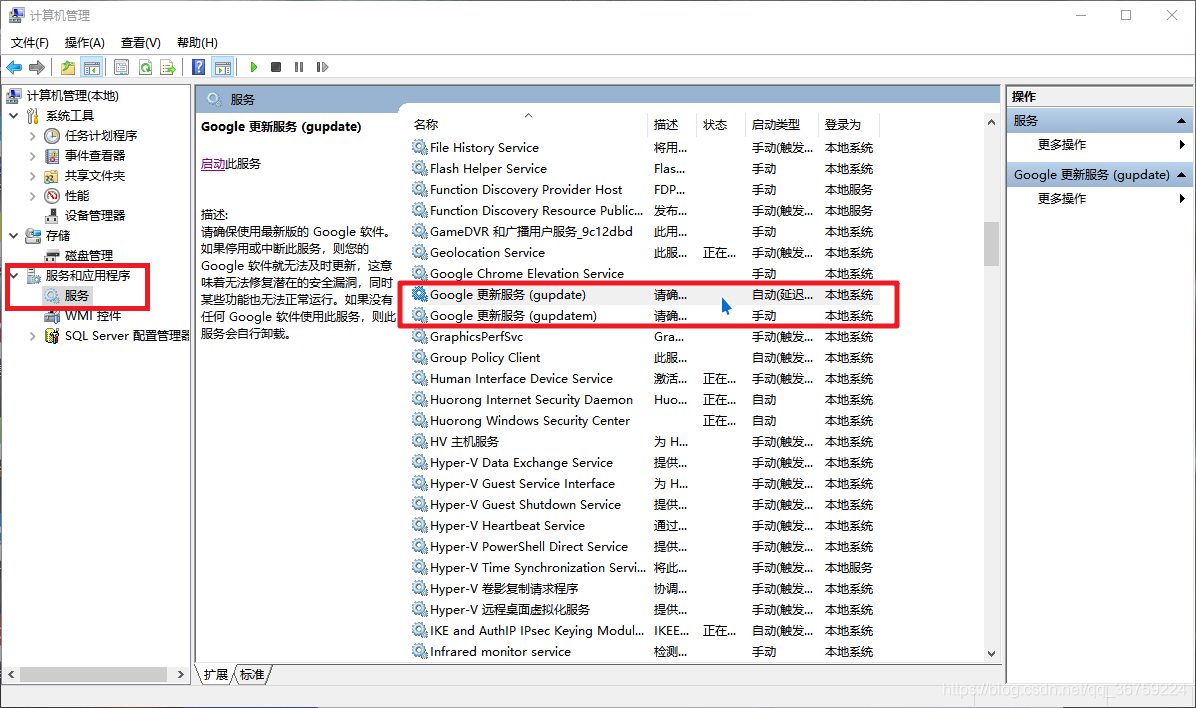Click services list vertical scrollbar thumb
The width and height of the screenshot is (1196, 708).
pos(992,243)
